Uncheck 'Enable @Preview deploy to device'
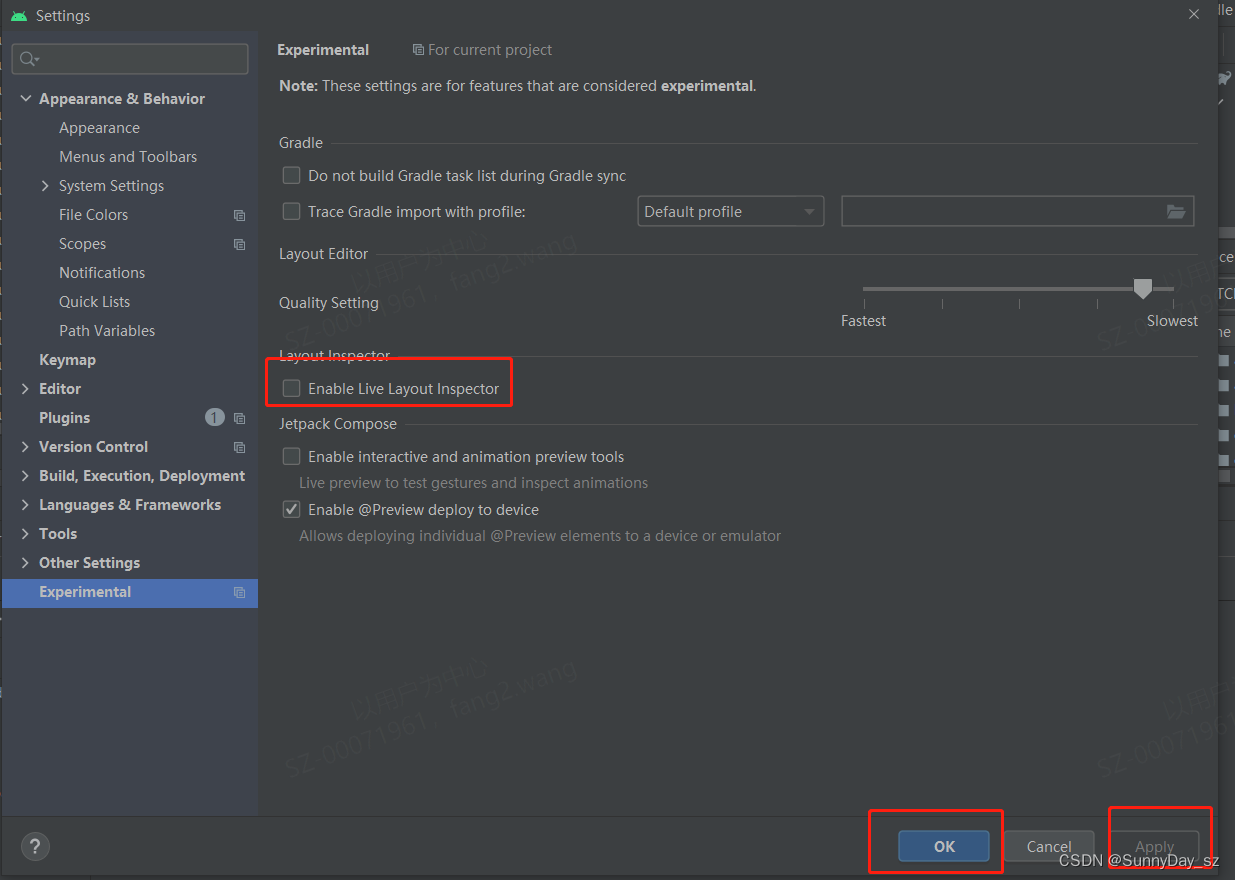Viewport: 1235px width, 880px height. tap(291, 509)
